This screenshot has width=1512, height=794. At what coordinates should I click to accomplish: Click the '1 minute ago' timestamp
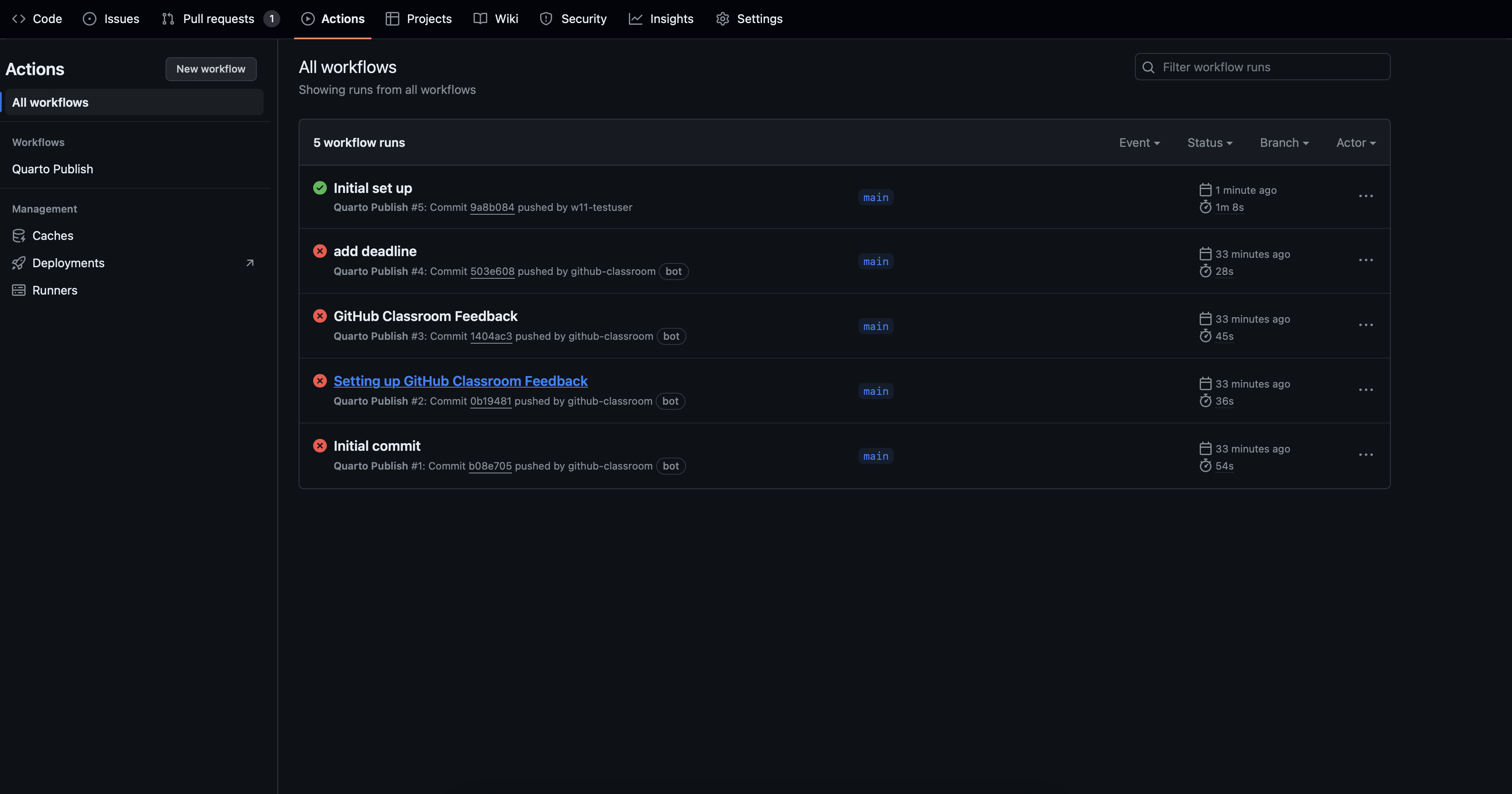click(1246, 190)
